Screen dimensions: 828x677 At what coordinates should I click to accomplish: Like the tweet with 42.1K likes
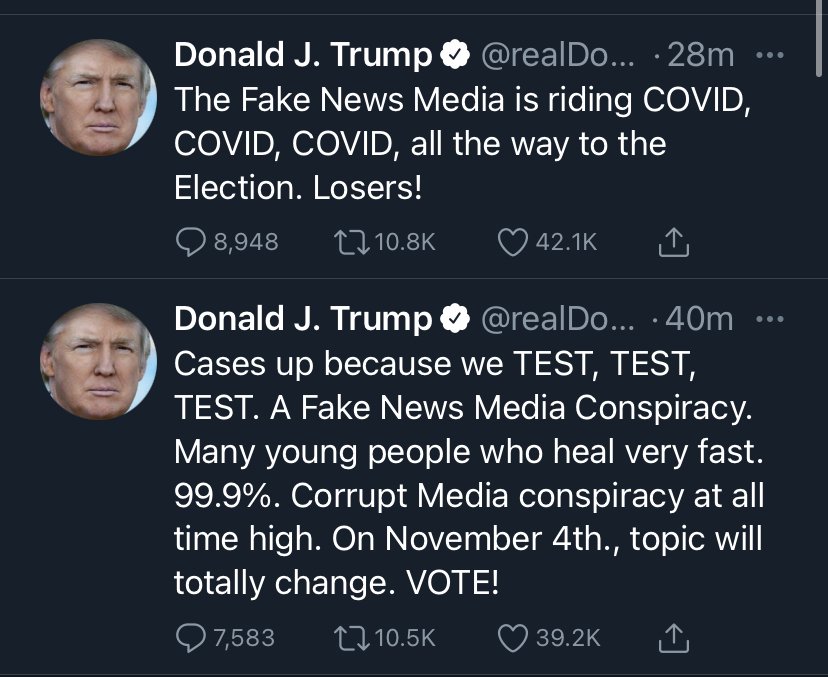point(512,241)
